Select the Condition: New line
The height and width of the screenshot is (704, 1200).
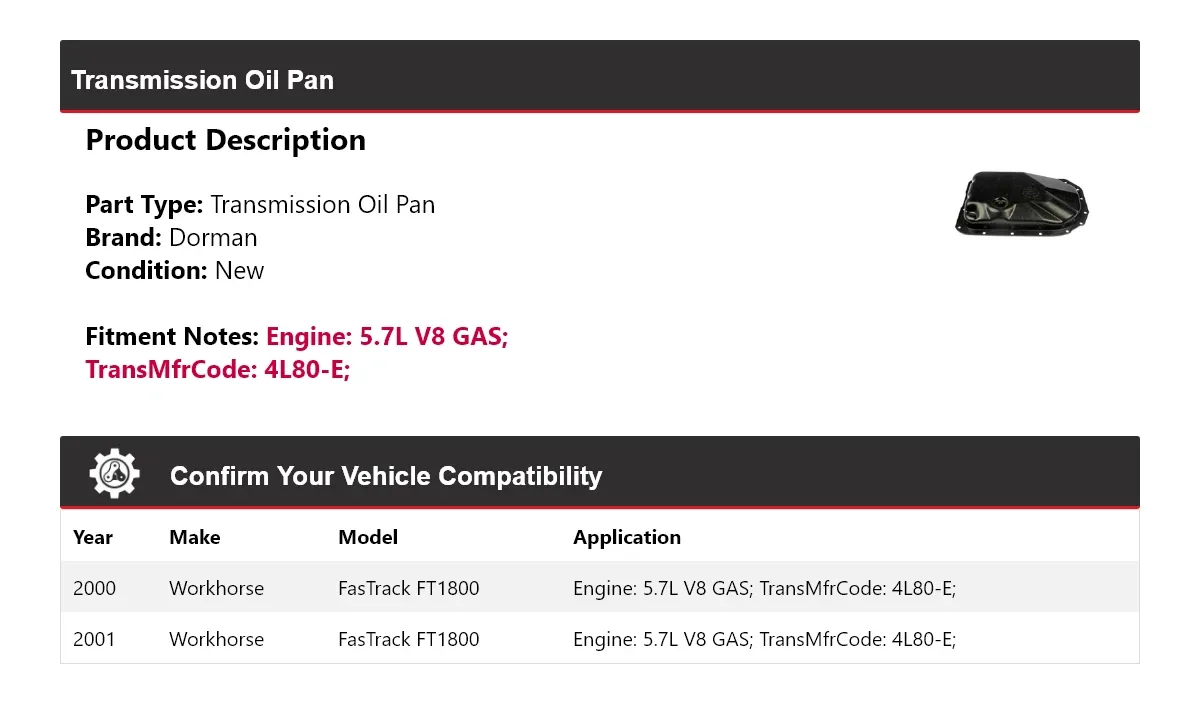pos(175,271)
